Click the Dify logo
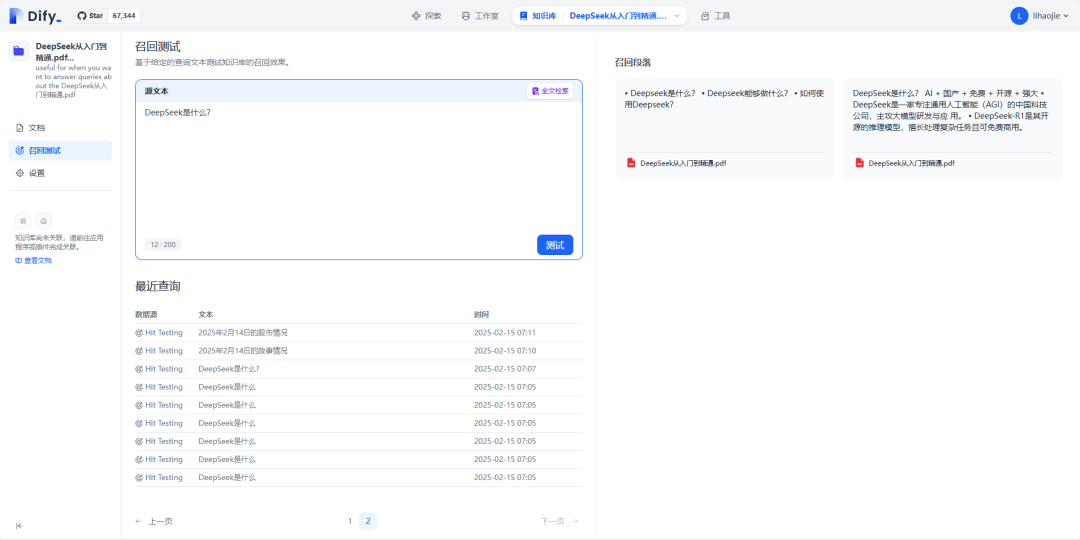 tap(35, 16)
